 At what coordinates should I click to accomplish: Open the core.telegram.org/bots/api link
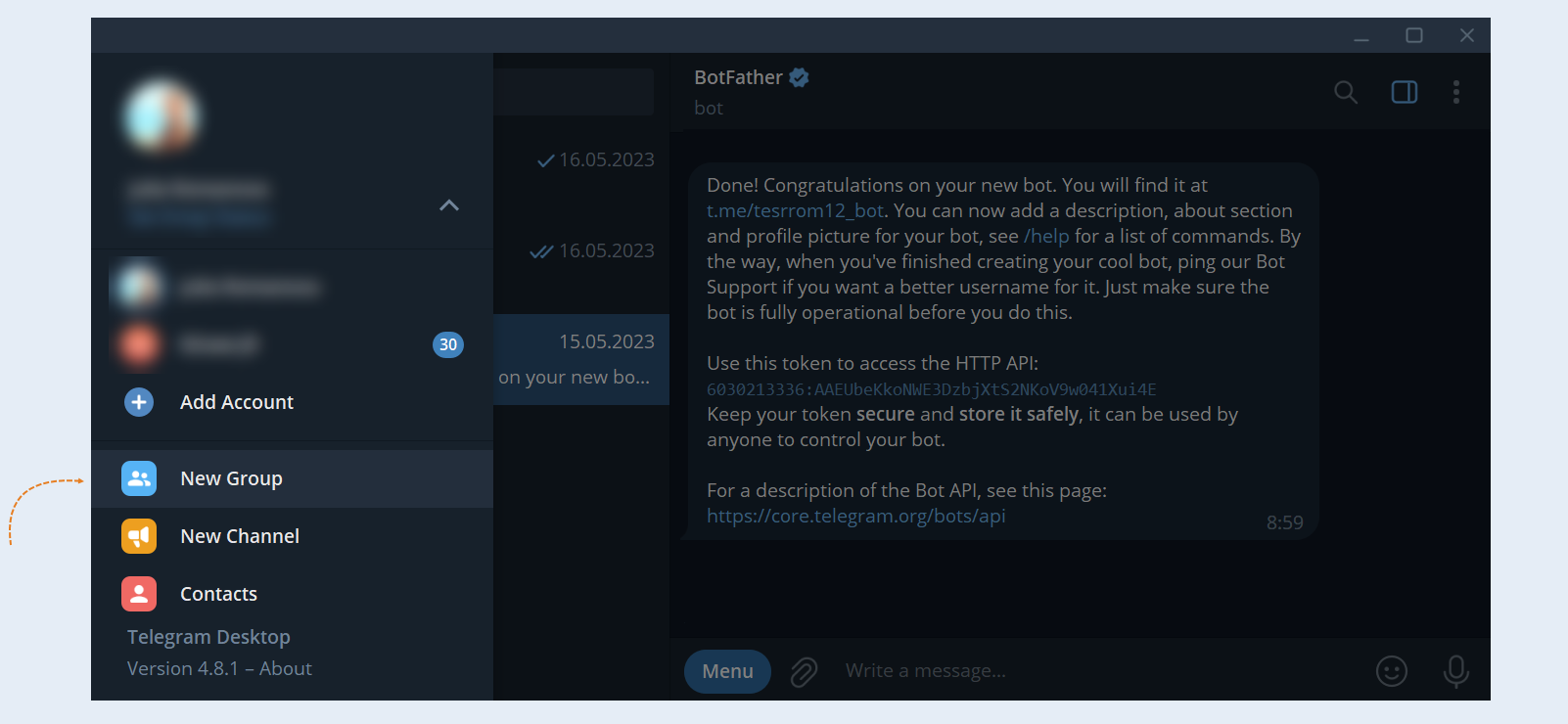point(856,516)
